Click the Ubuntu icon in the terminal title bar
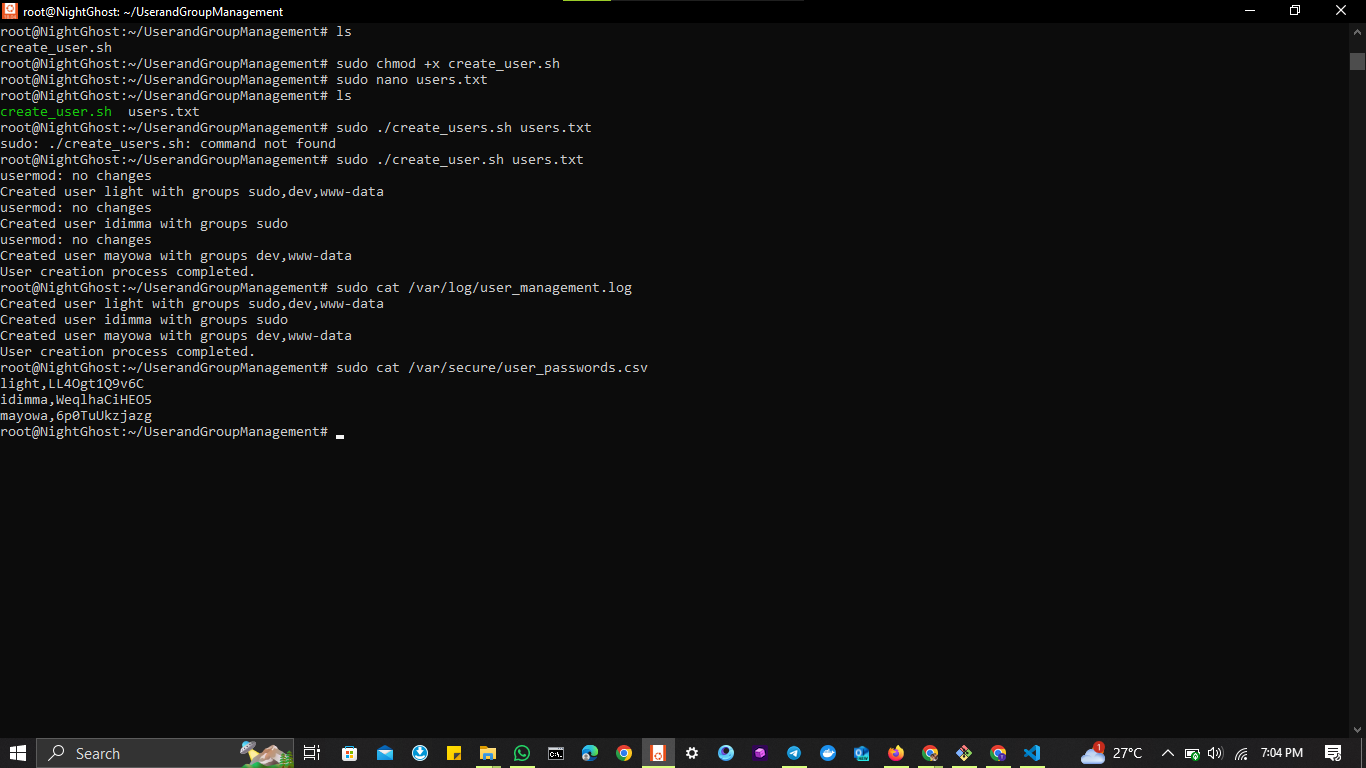 [x=10, y=11]
